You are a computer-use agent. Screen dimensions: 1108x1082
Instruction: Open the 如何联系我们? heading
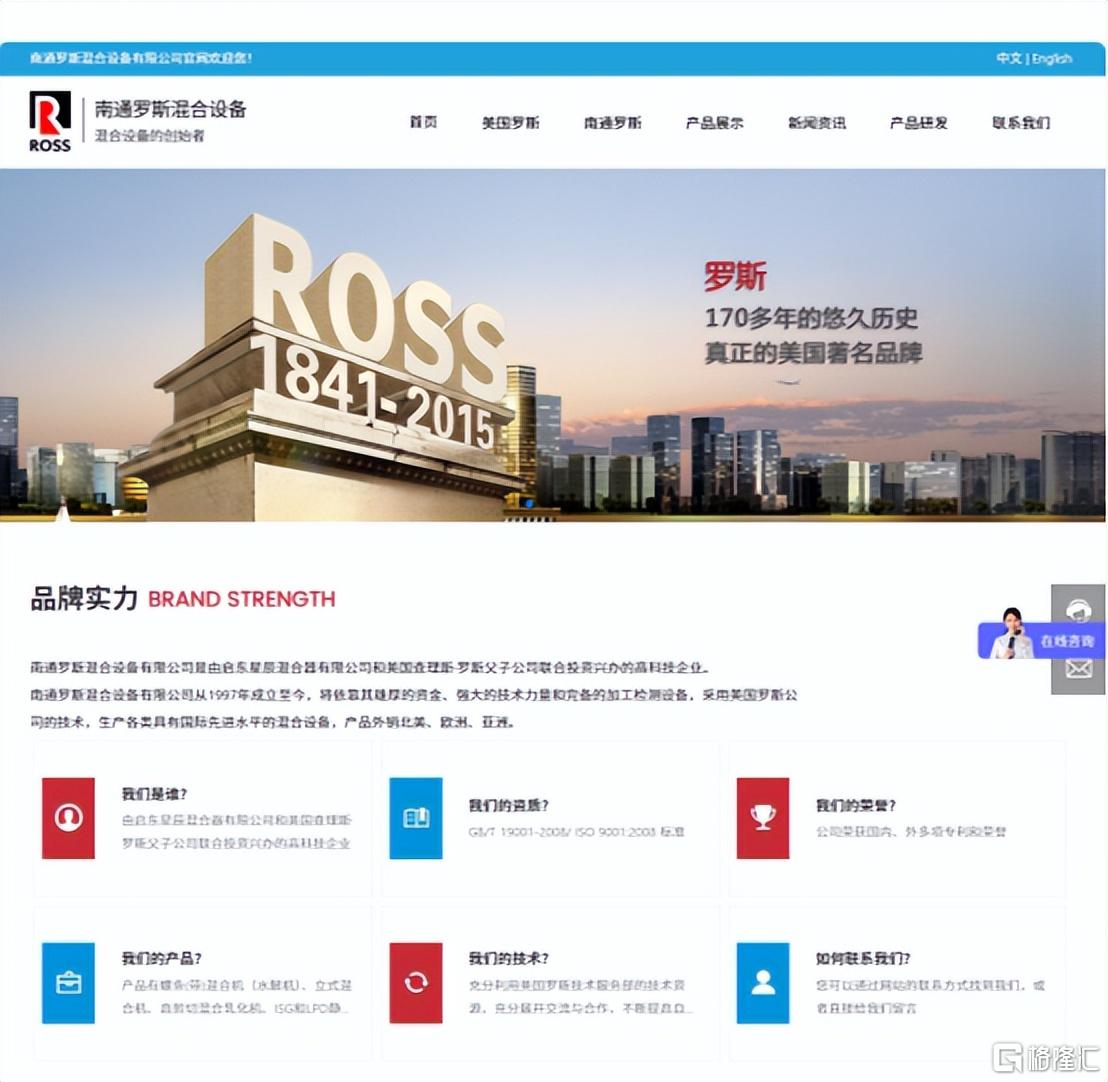coord(863,958)
